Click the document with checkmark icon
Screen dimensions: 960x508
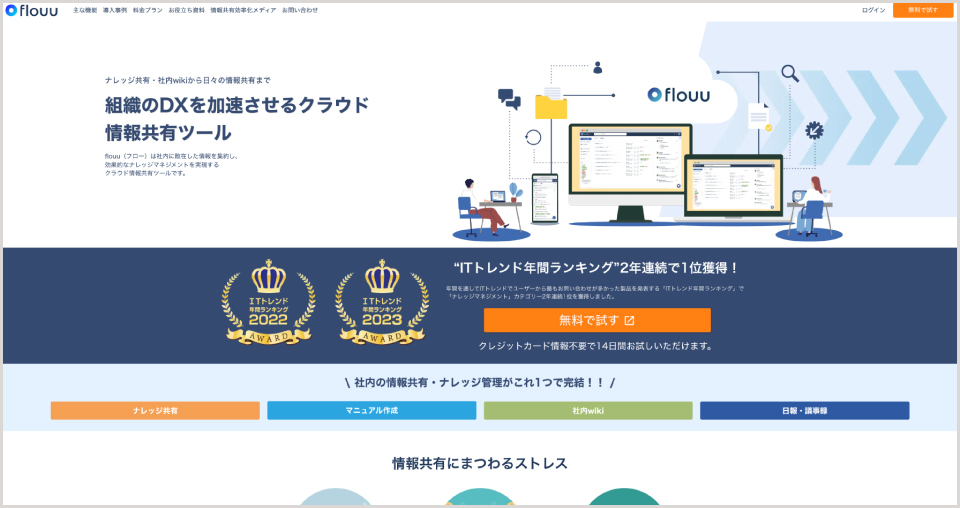click(x=760, y=116)
